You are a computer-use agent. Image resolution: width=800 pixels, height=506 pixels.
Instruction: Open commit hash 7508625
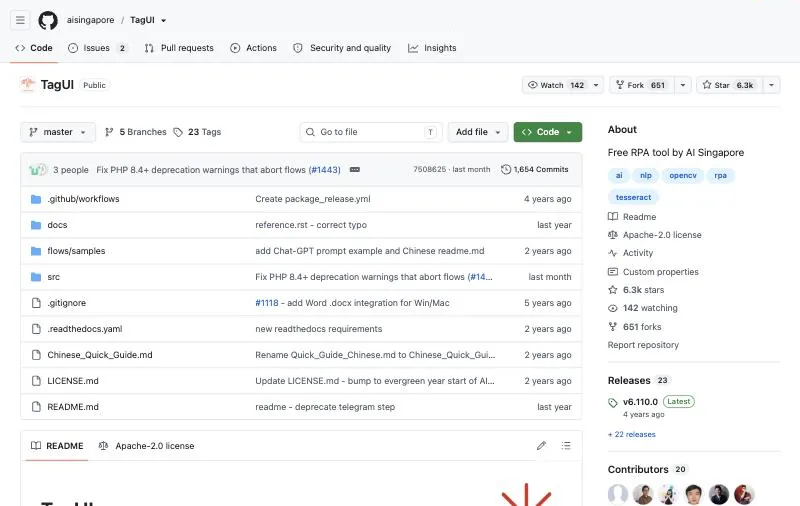click(430, 169)
